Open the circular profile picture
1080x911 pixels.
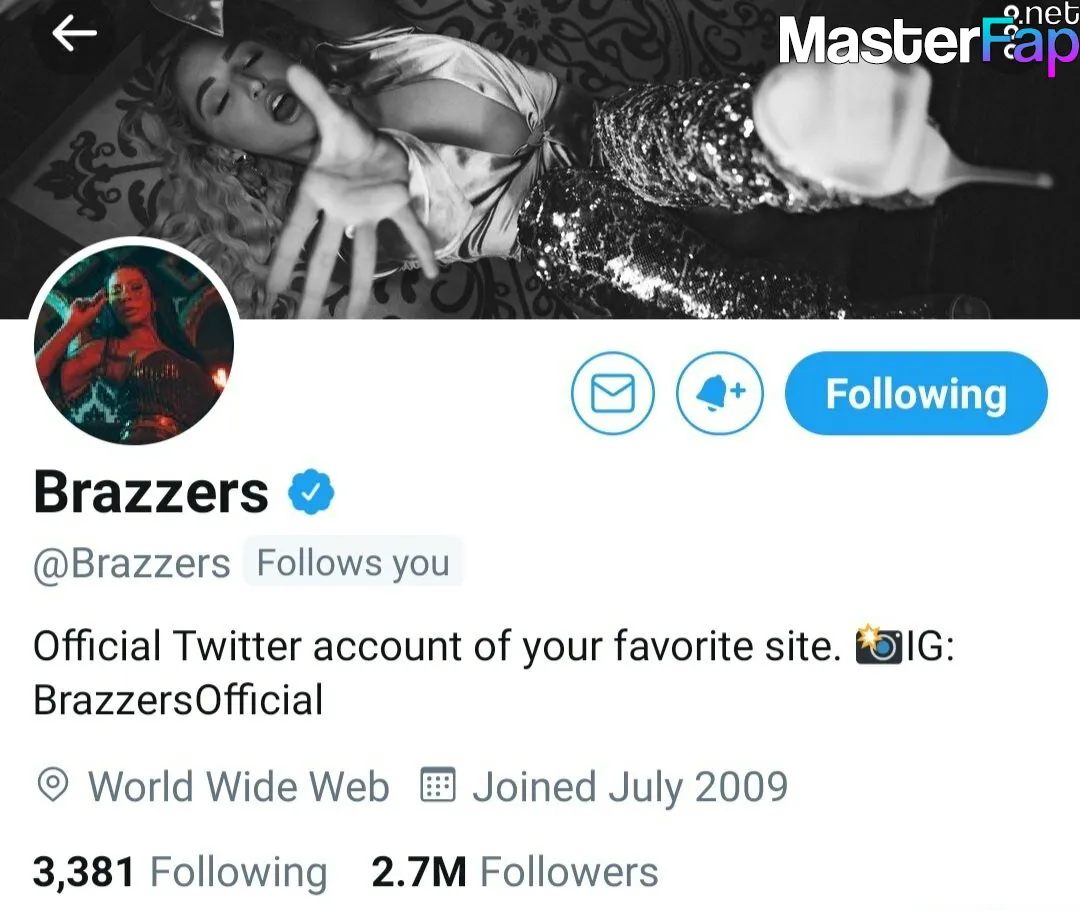click(134, 345)
